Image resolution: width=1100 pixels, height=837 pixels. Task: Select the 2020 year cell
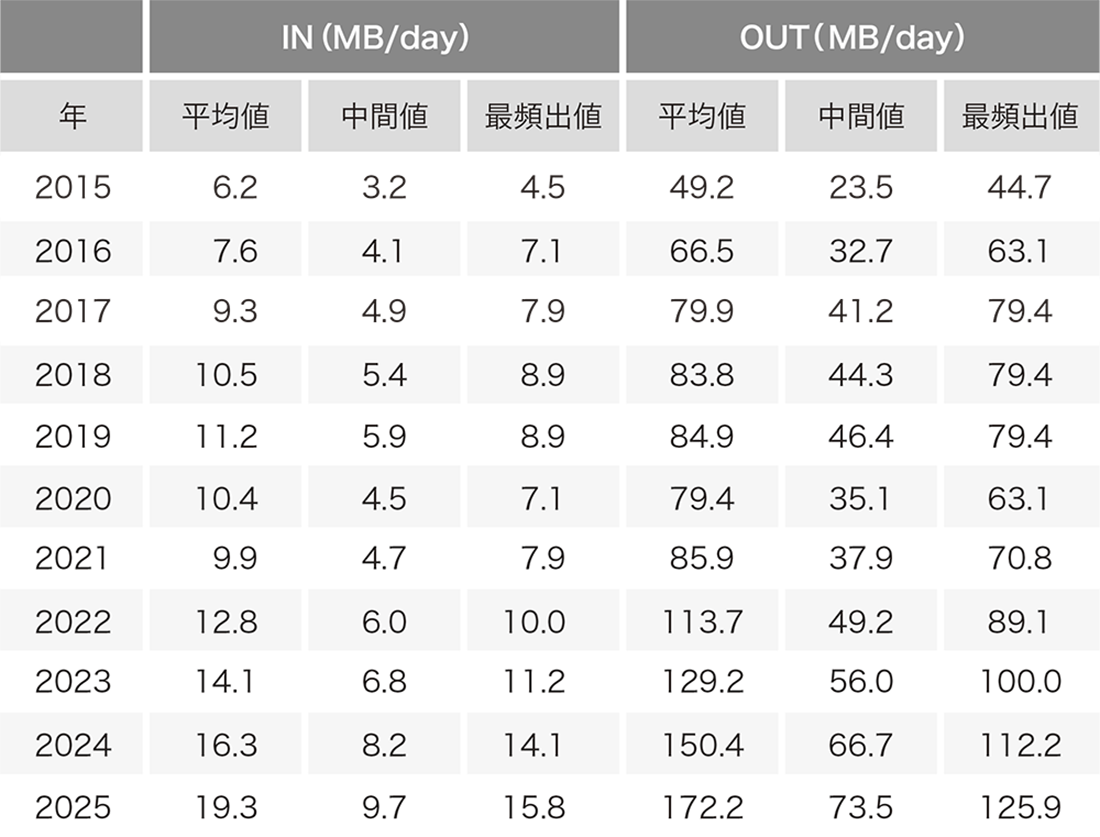(x=72, y=498)
